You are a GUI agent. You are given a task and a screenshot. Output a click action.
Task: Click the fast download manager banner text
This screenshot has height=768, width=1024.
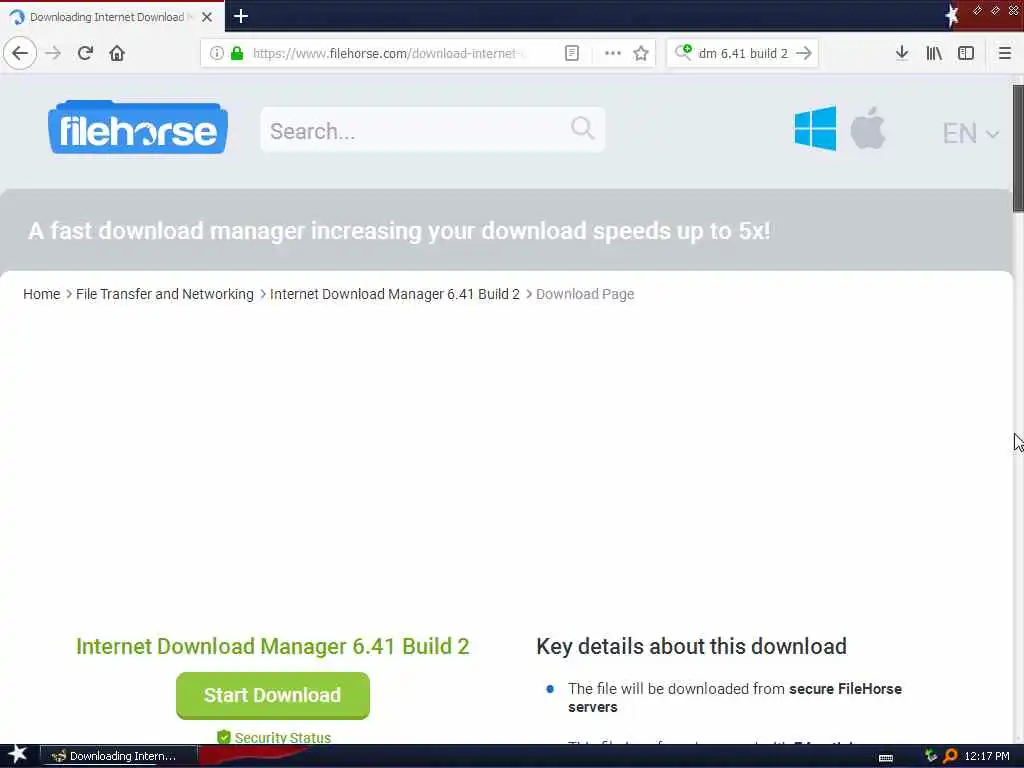[399, 231]
